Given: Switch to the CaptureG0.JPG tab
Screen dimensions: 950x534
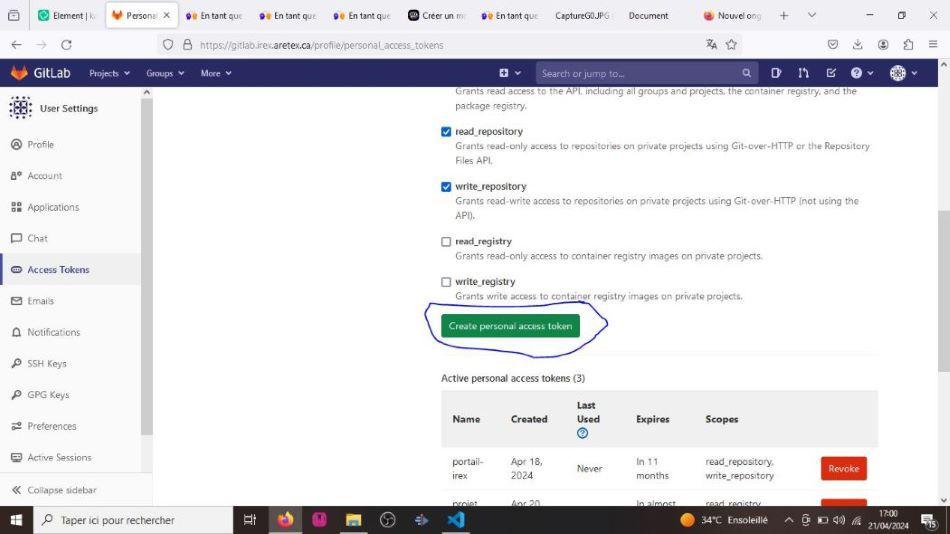Looking at the screenshot, I should point(582,16).
